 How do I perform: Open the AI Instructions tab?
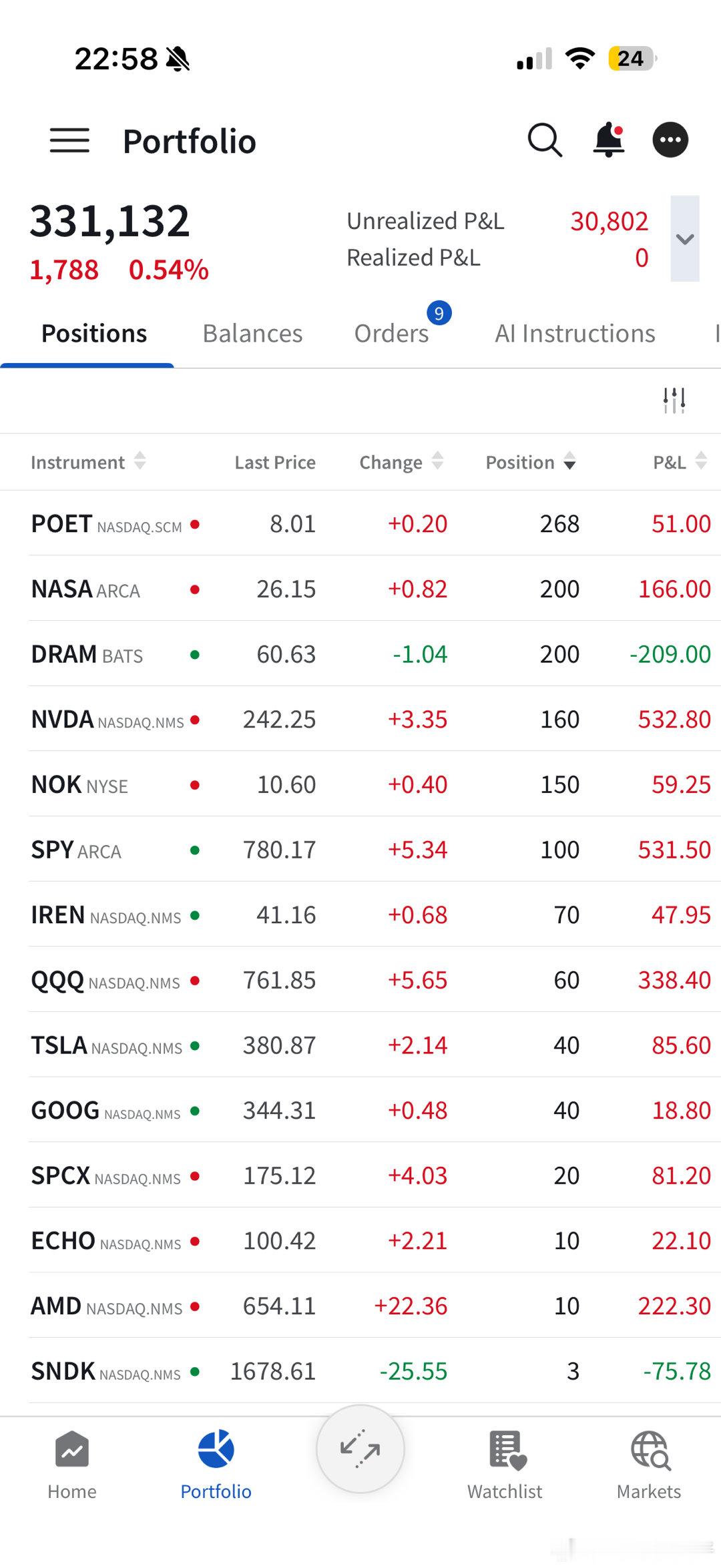(x=575, y=333)
